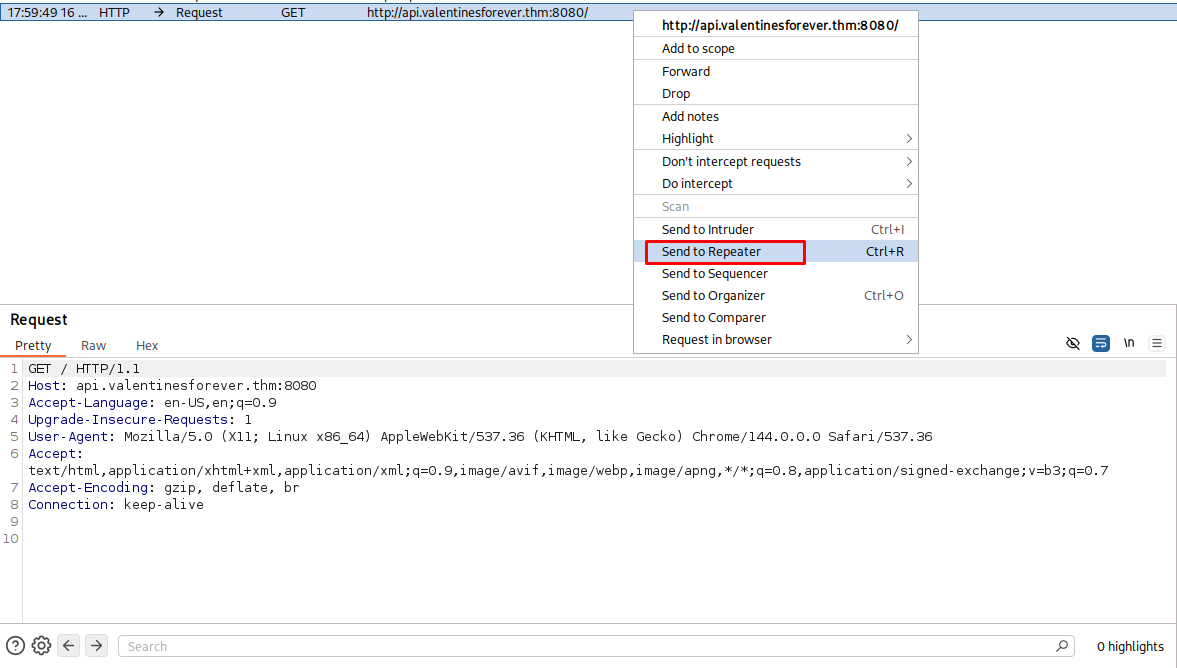Go to next search match arrow

[x=96, y=646]
